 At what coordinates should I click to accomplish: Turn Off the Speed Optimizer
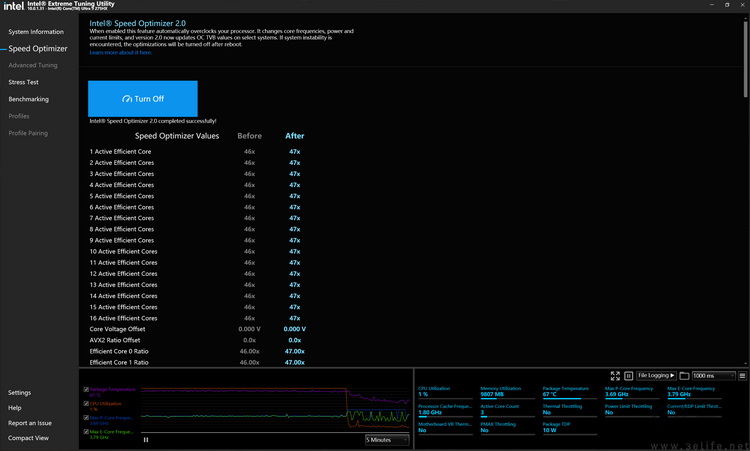143,99
